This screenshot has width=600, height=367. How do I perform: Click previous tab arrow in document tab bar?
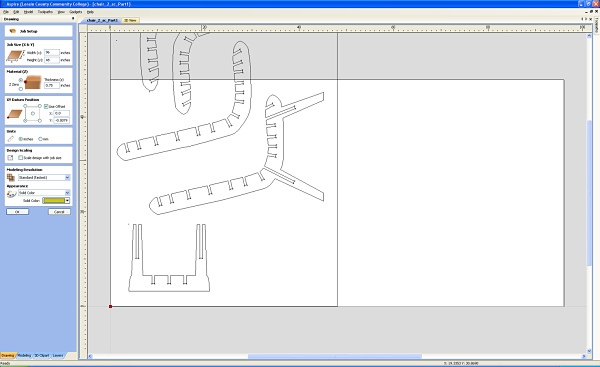pos(582,19)
